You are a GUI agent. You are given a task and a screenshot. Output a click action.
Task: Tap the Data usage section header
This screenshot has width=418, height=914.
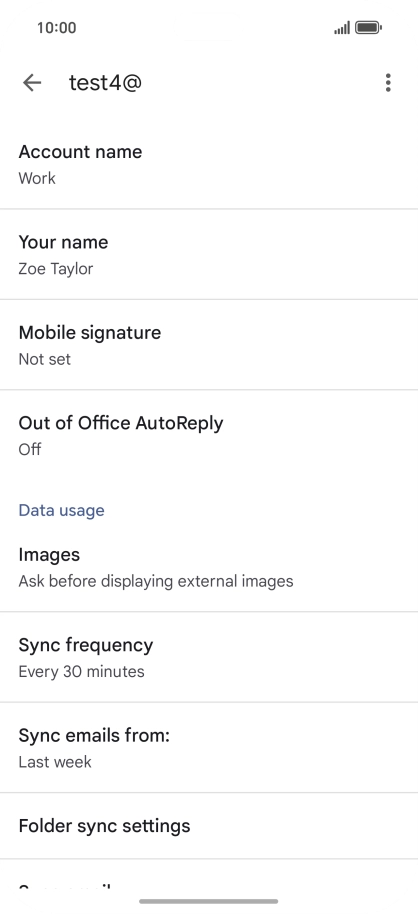tap(61, 510)
